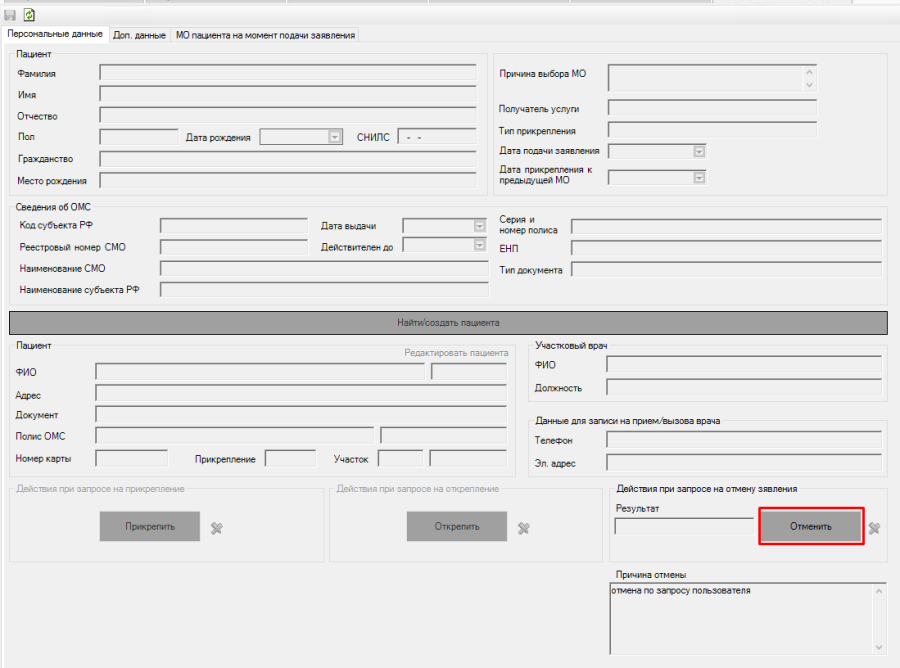Open Дата прикрепления к предыдущей МО dropdown
Image resolution: width=900 pixels, height=668 pixels.
point(699,177)
